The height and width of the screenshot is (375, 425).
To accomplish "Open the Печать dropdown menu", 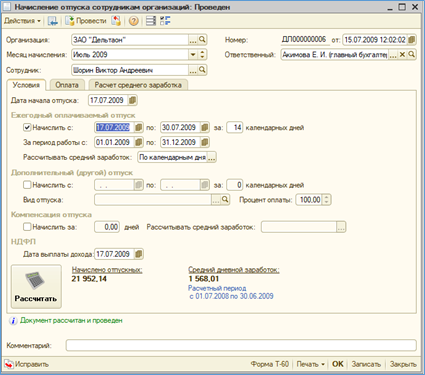I will pyautogui.click(x=311, y=364).
